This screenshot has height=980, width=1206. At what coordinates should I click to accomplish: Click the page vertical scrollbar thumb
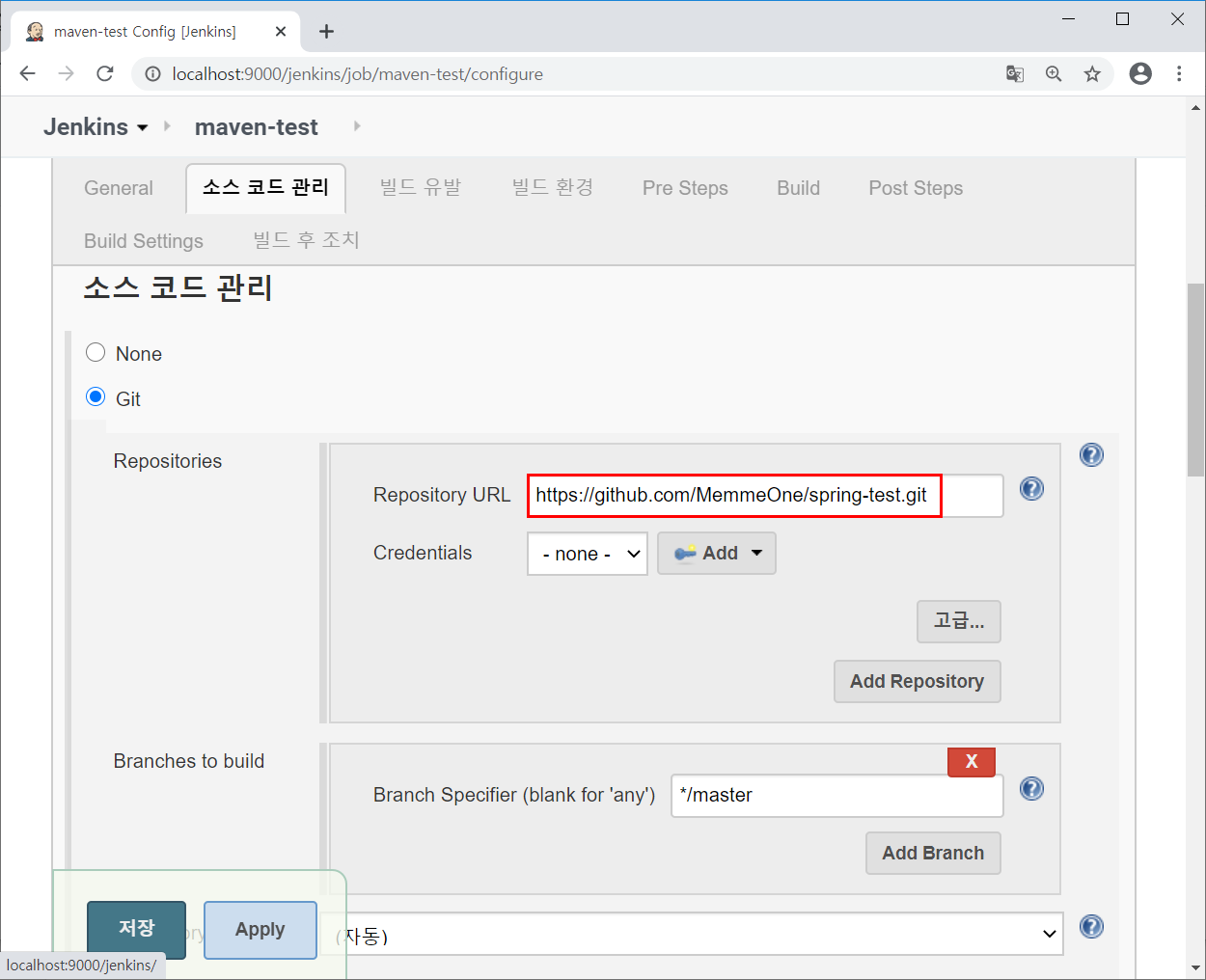coord(1196,379)
